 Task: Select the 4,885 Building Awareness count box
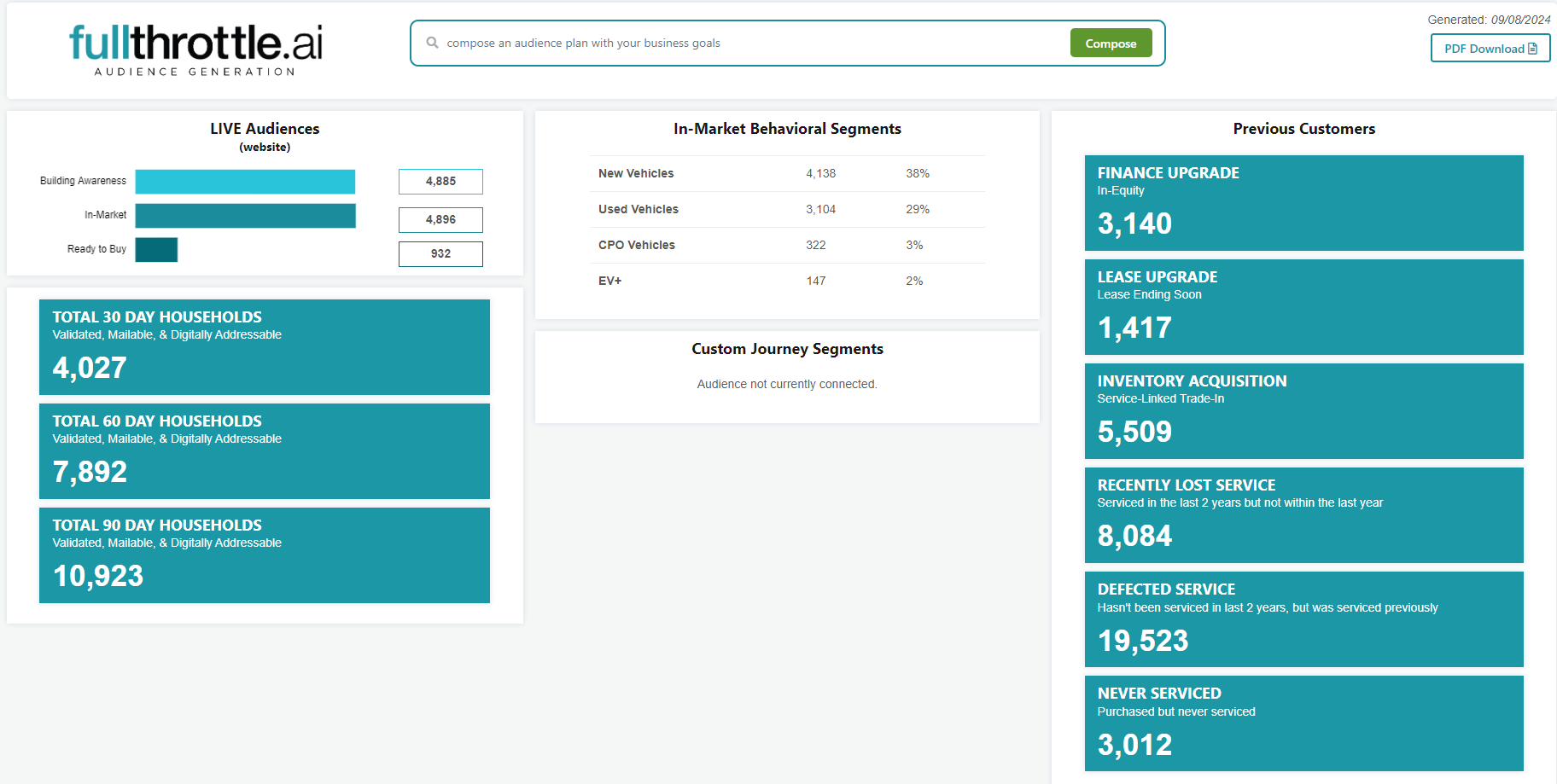[440, 182]
